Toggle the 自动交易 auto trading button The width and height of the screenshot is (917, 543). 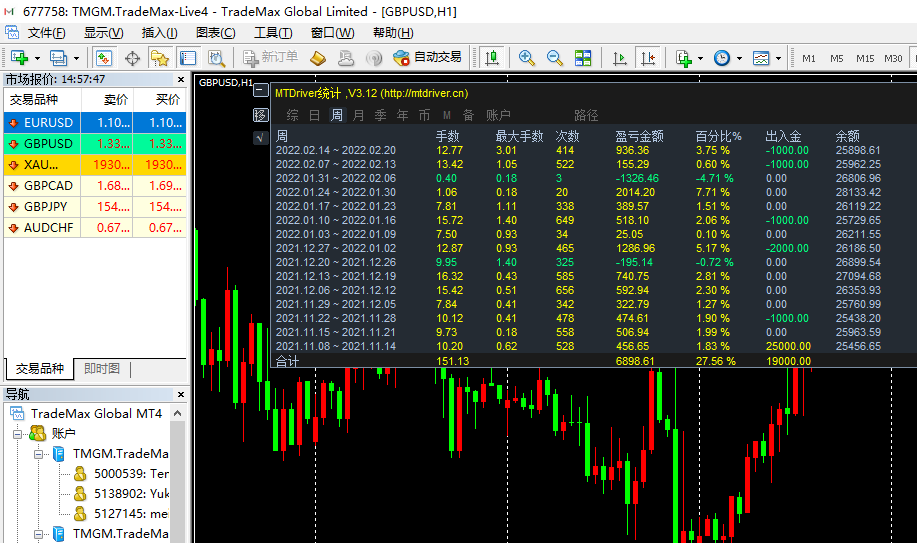tap(428, 57)
